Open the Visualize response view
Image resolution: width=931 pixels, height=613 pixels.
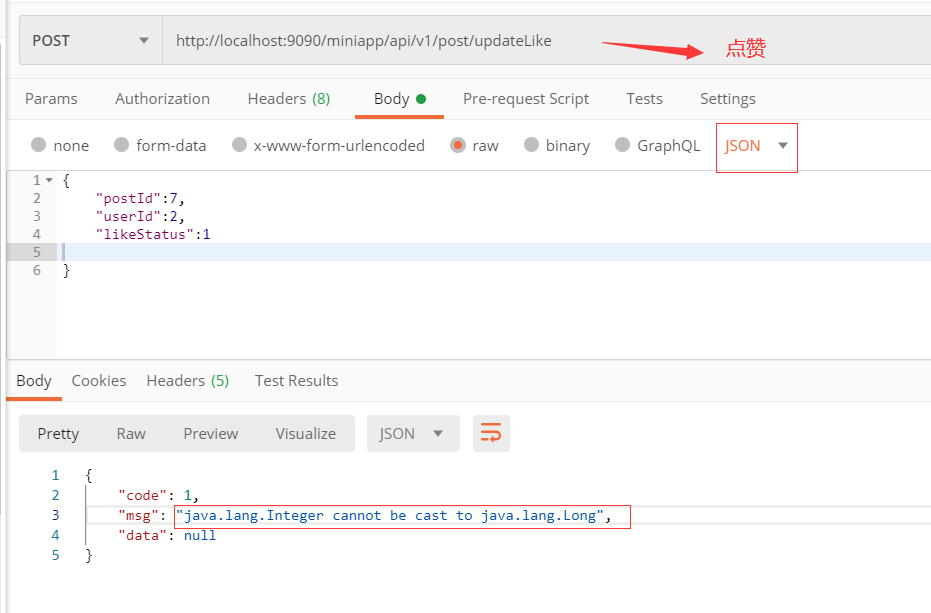(x=305, y=434)
